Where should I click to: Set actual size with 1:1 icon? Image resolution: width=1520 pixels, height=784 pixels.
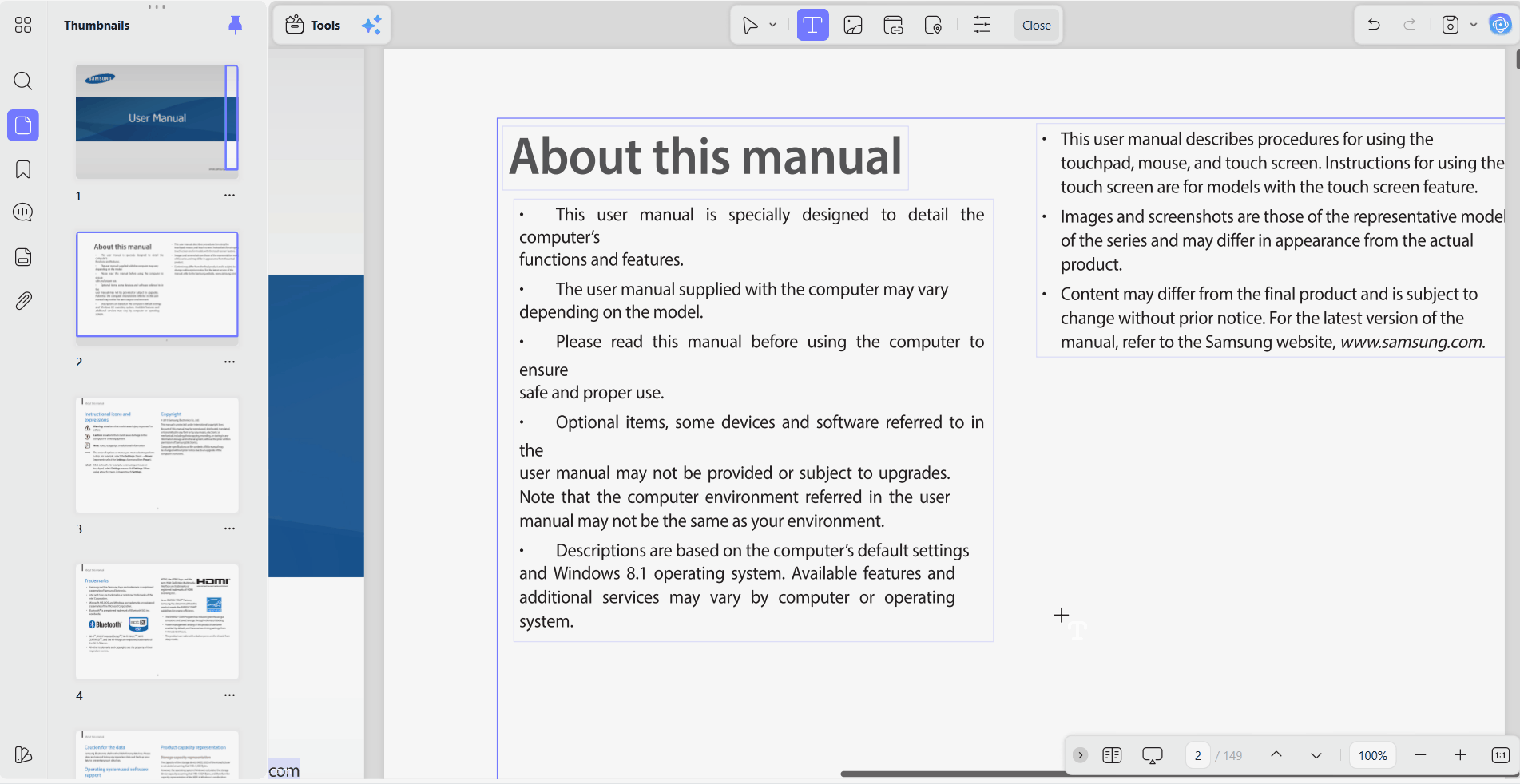pos(1500,755)
